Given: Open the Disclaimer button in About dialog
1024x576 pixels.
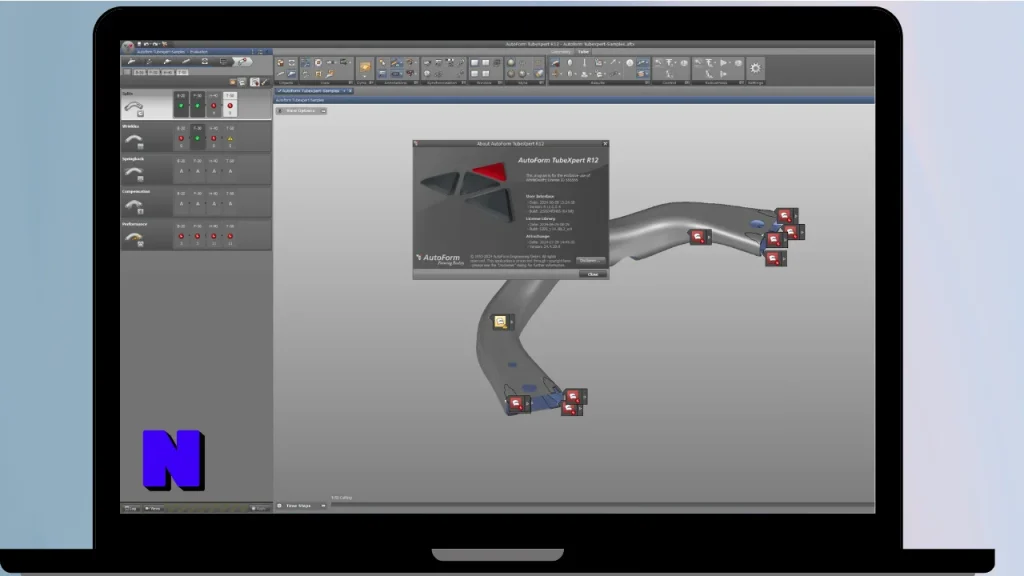Looking at the screenshot, I should (x=590, y=261).
